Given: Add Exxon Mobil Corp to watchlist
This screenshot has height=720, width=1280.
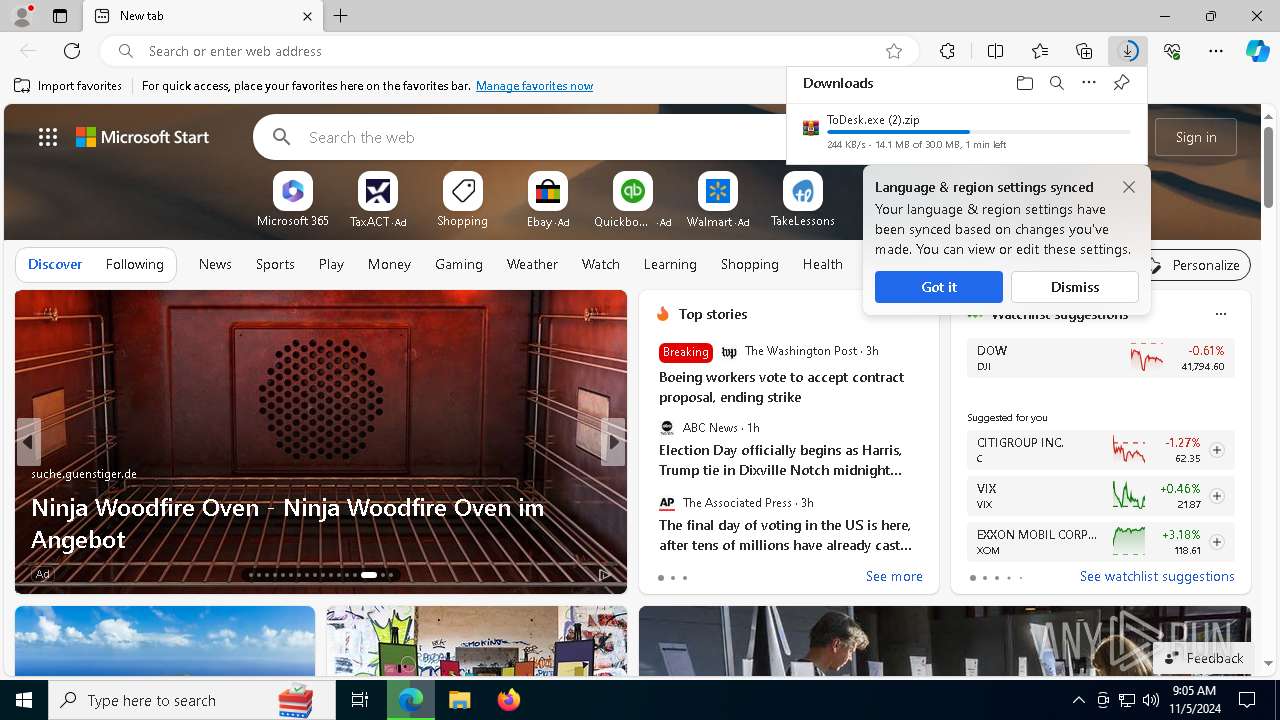Looking at the screenshot, I should click(x=1217, y=542).
